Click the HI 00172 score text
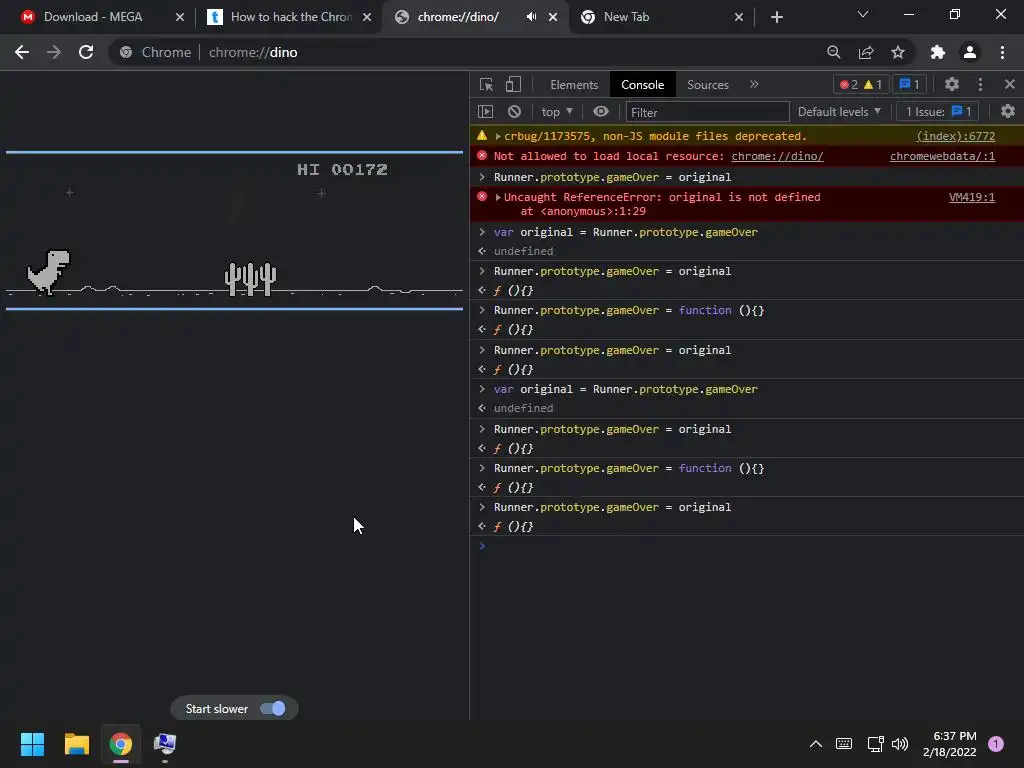The height and width of the screenshot is (768, 1024). pos(342,170)
